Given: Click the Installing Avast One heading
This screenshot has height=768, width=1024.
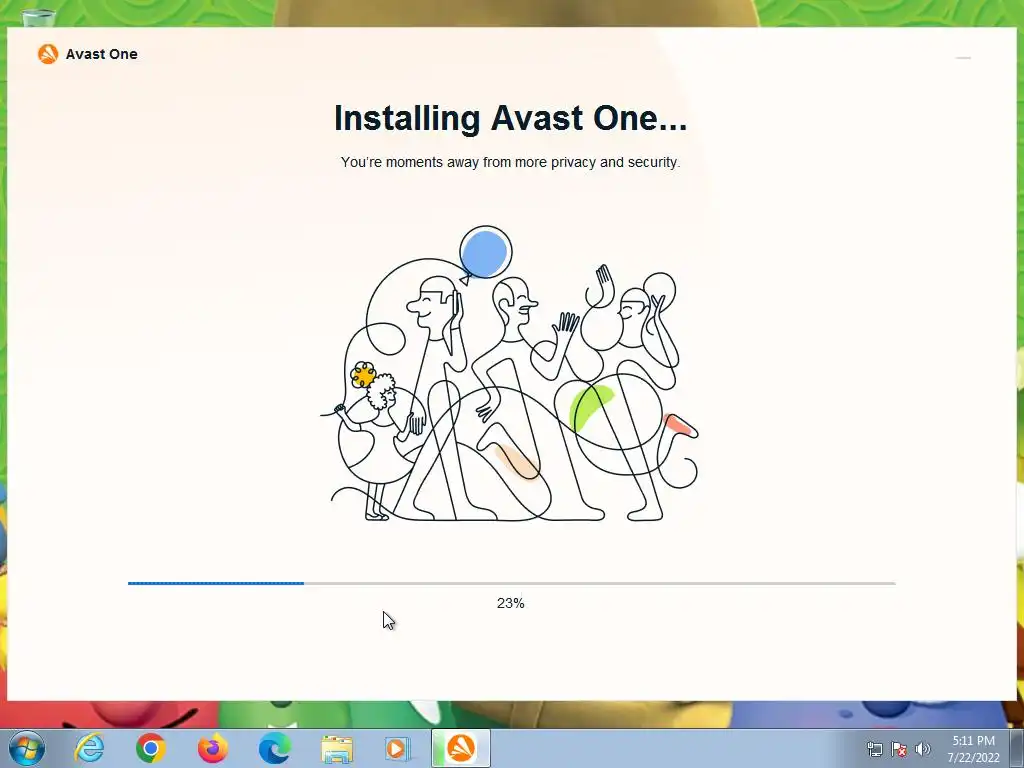Looking at the screenshot, I should (x=511, y=118).
